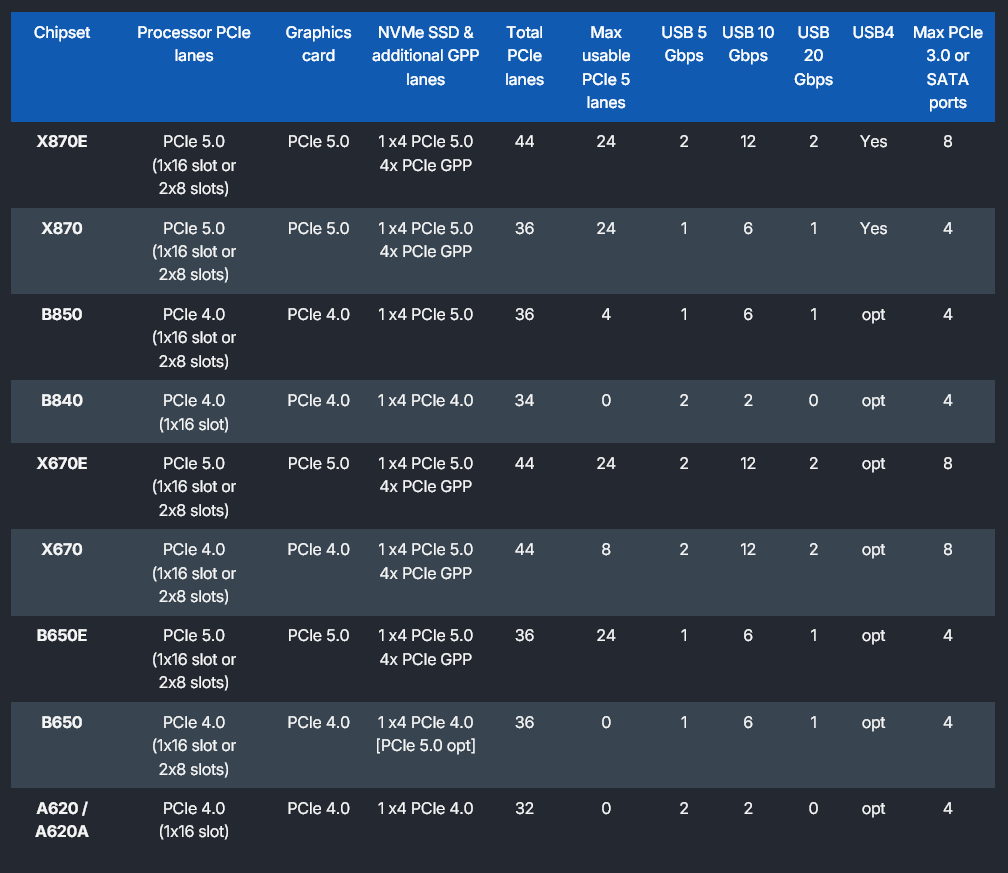Click the X670 chipset name
1008x873 pixels.
(62, 550)
